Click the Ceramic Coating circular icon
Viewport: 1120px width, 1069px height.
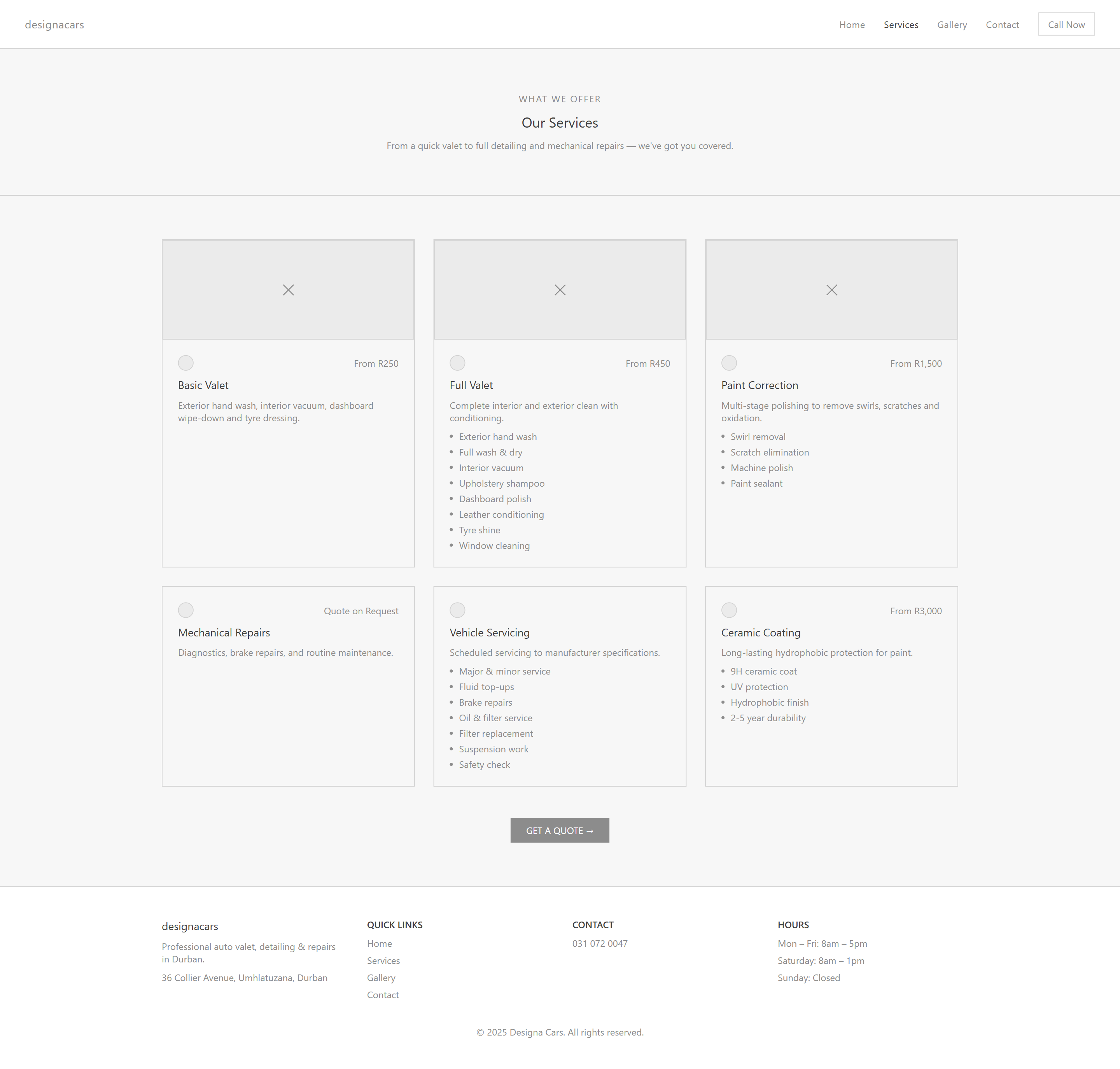coord(729,610)
